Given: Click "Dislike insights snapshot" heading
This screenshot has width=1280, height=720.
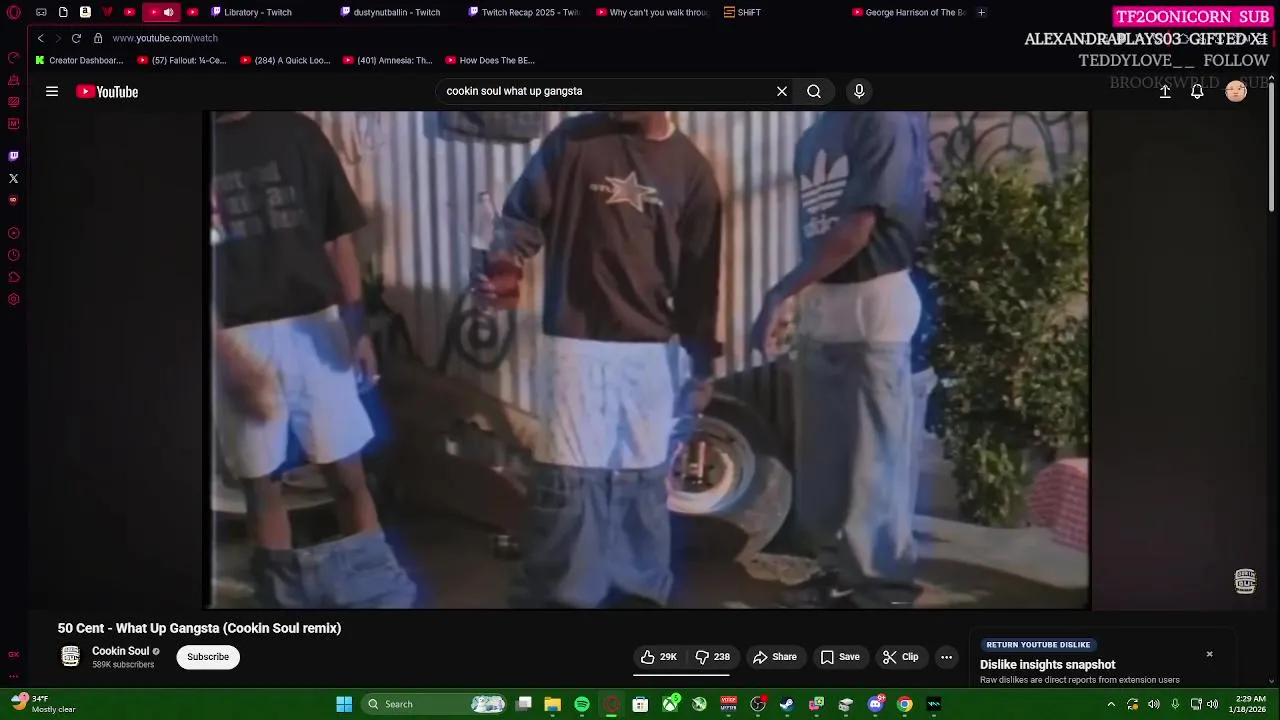Looking at the screenshot, I should [x=1047, y=665].
